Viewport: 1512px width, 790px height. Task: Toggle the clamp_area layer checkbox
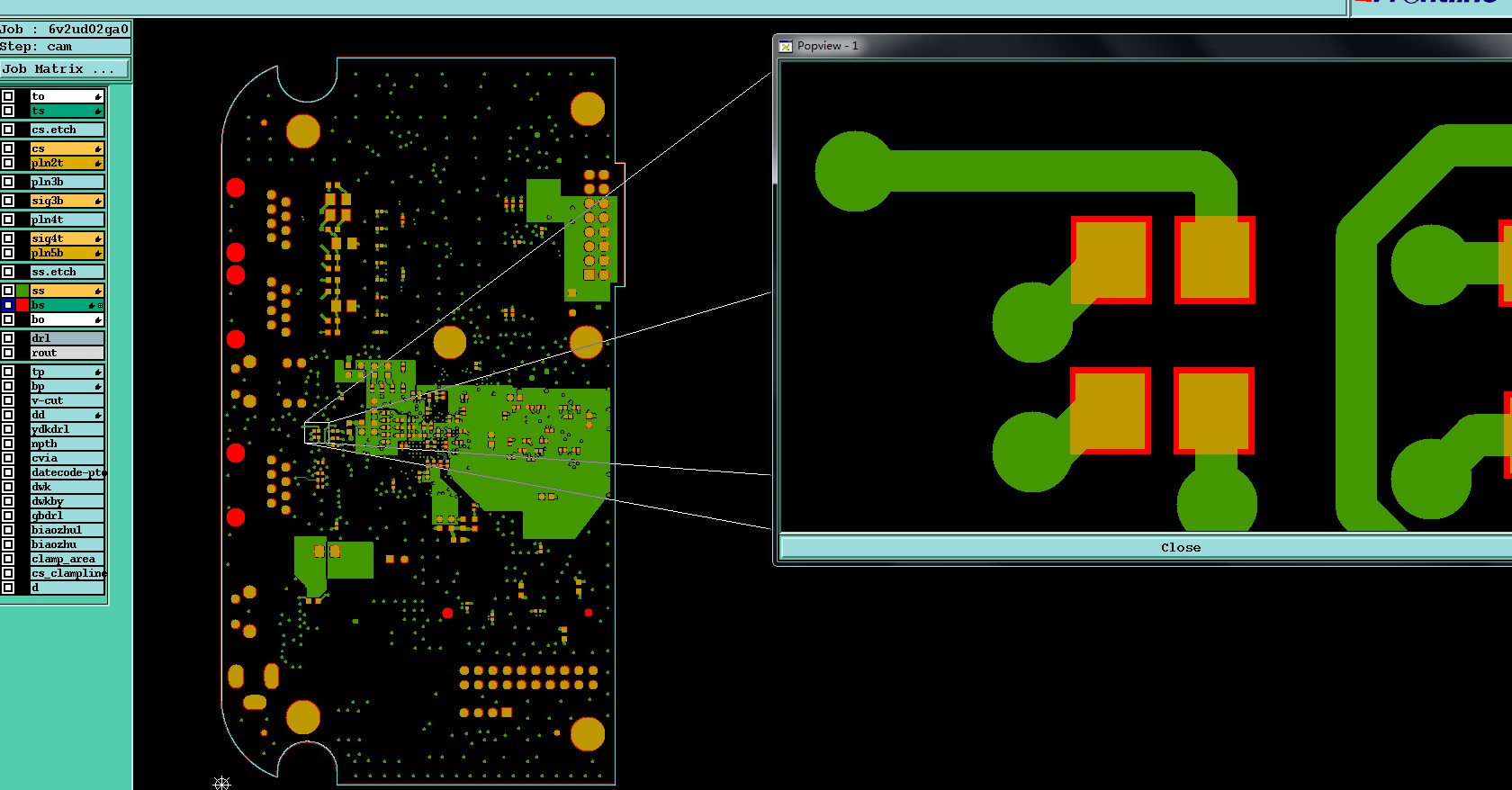click(x=8, y=559)
